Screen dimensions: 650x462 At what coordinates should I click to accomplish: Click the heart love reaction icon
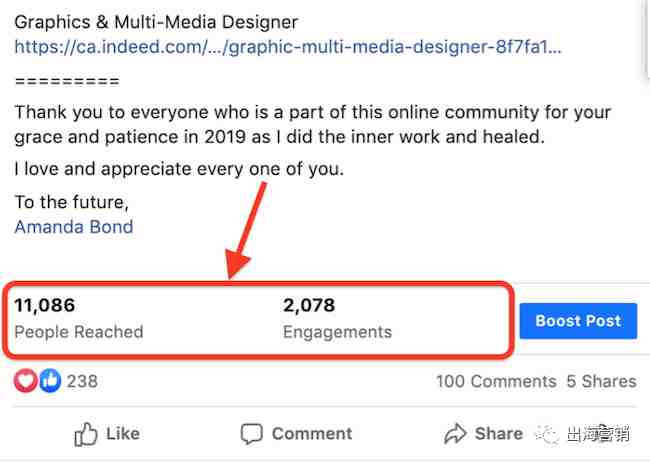[26, 380]
